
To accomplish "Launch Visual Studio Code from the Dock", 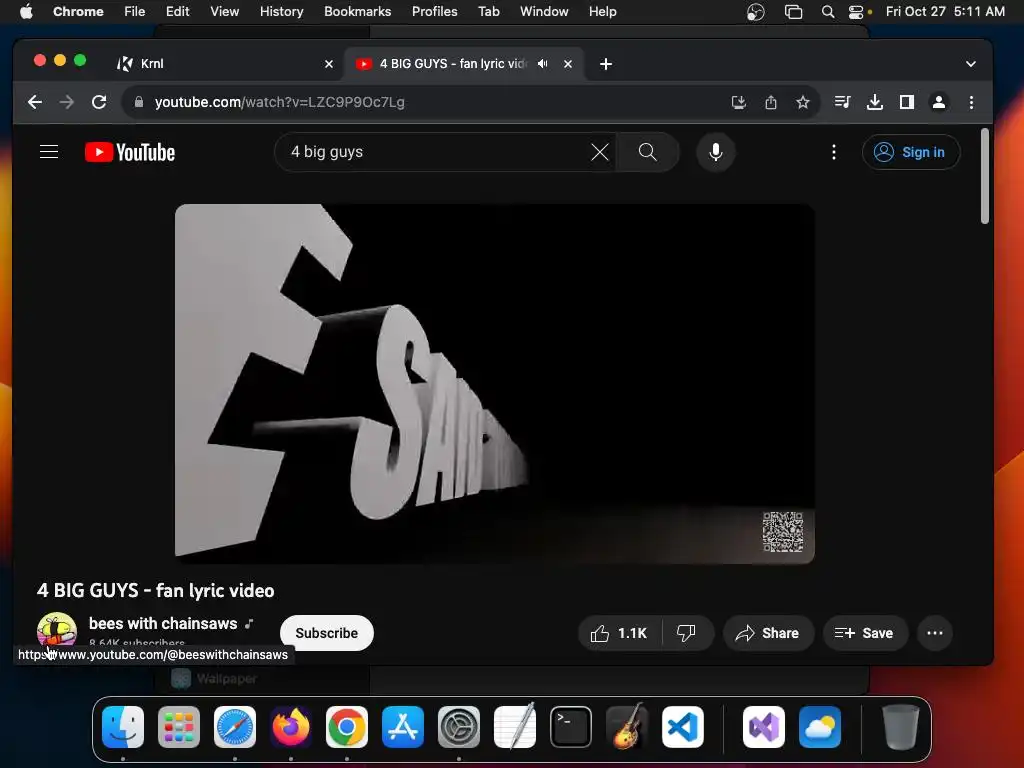I will click(682, 727).
